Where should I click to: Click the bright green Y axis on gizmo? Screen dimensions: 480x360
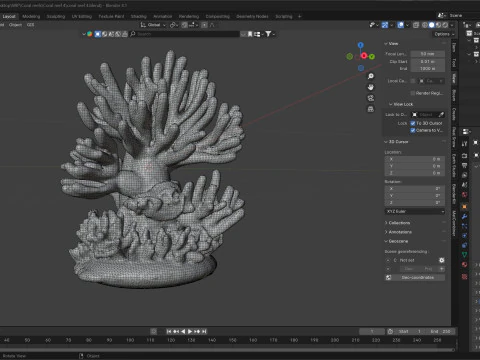pos(372,57)
